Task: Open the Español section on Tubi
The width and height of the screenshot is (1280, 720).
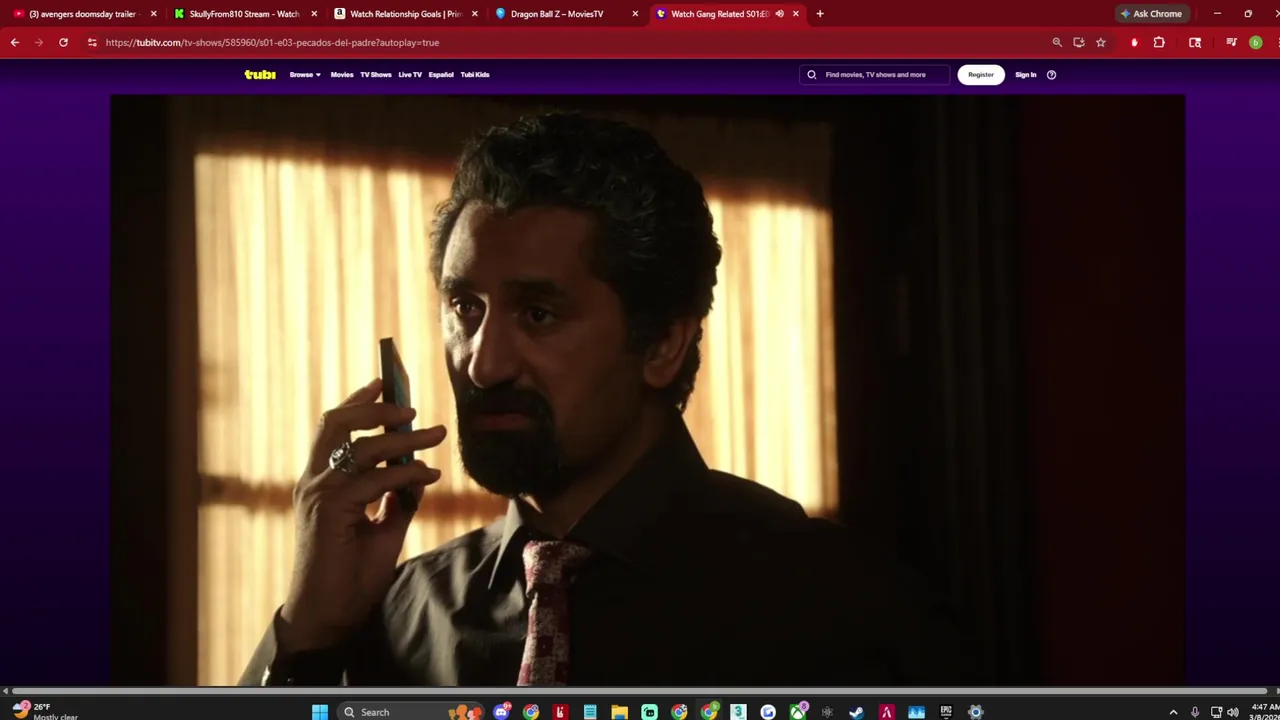Action: pos(441,74)
